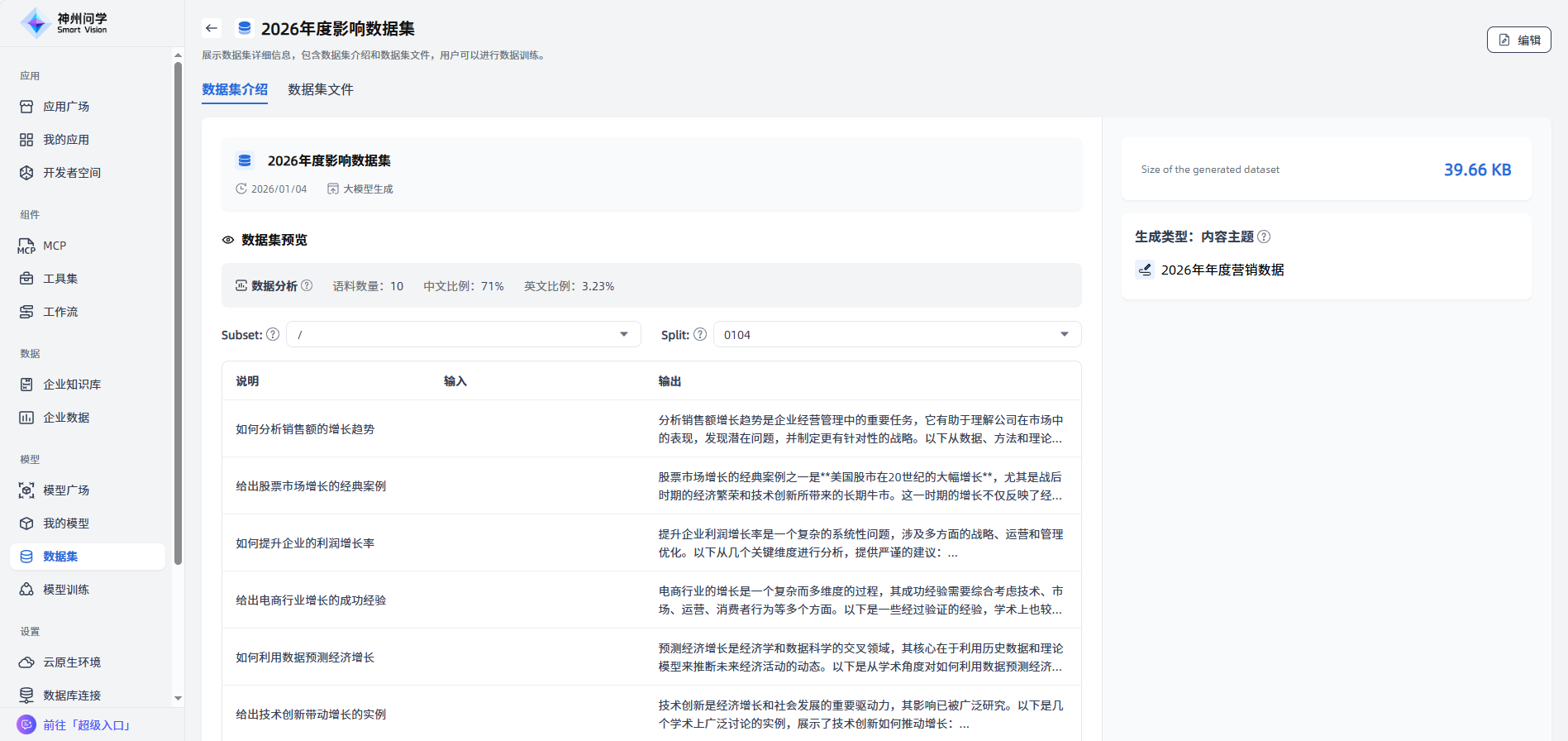The height and width of the screenshot is (741, 1568).
Task: Click the 编辑 button
Action: tap(1518, 40)
